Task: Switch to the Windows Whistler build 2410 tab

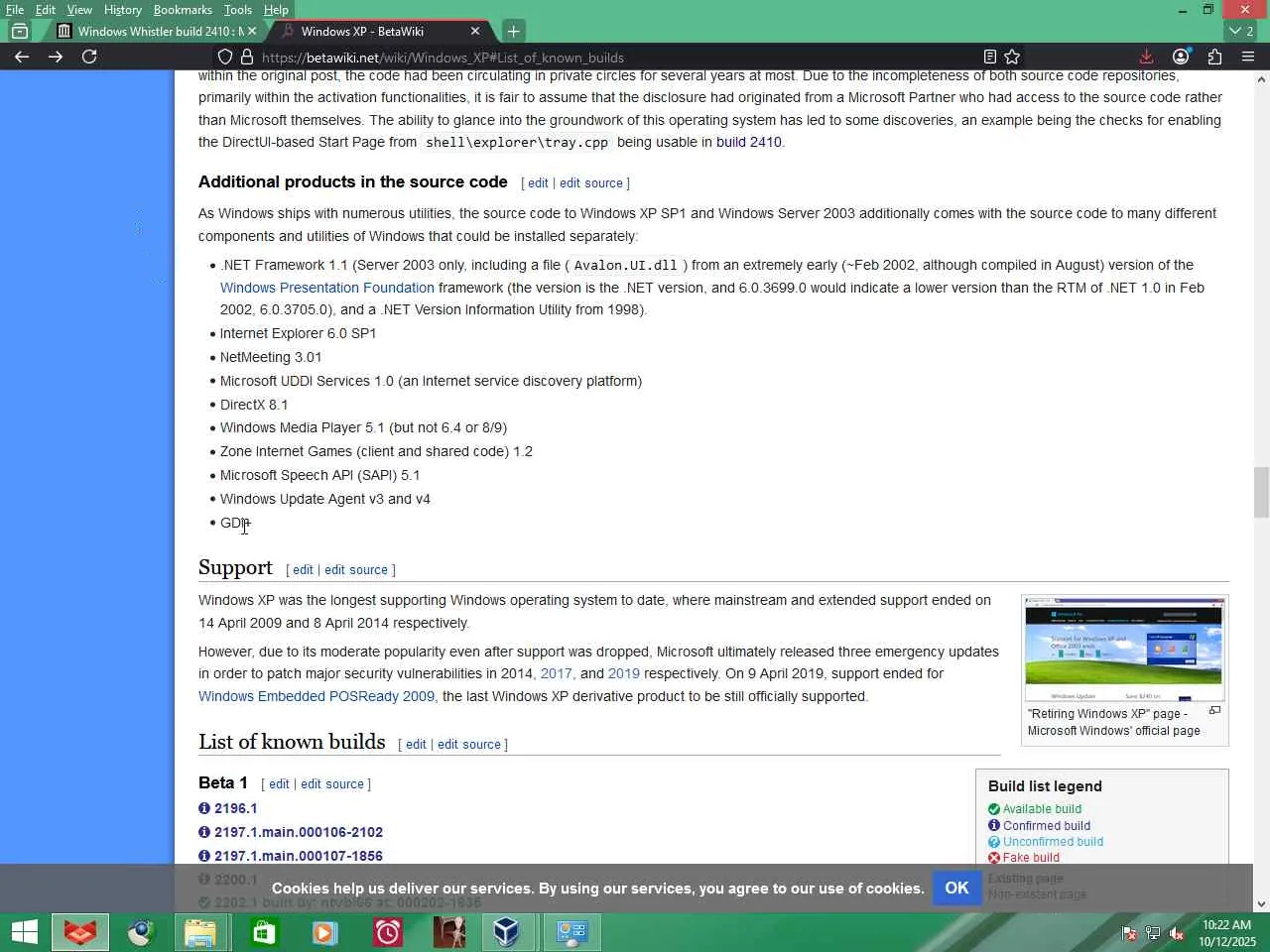Action: (157, 31)
